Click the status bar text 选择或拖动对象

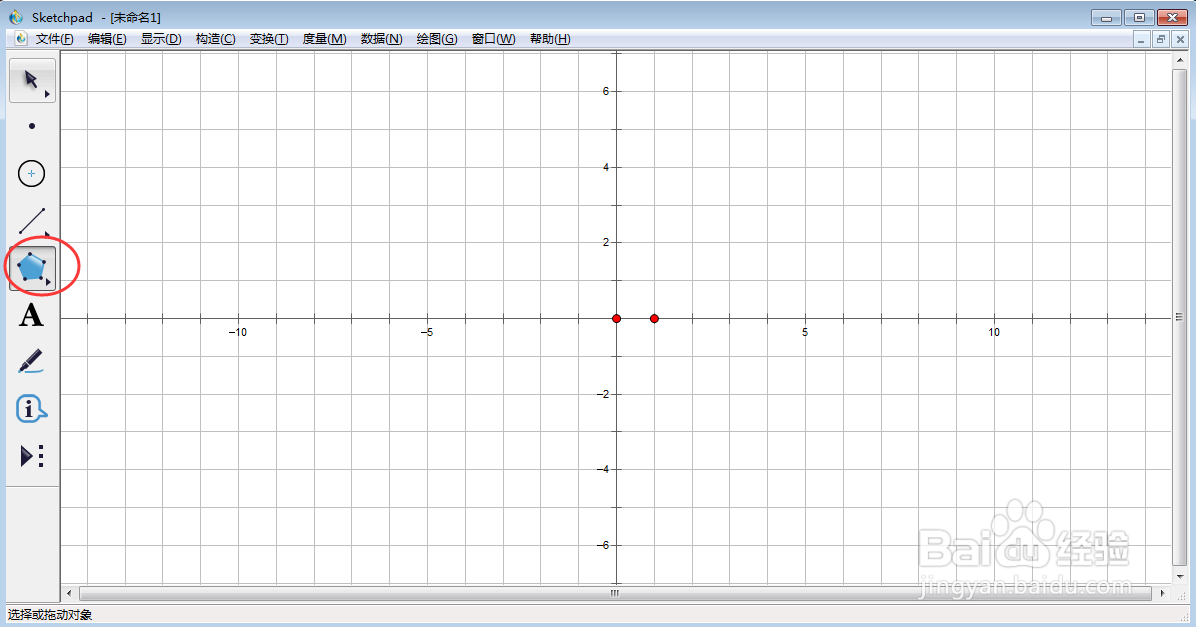click(50, 614)
